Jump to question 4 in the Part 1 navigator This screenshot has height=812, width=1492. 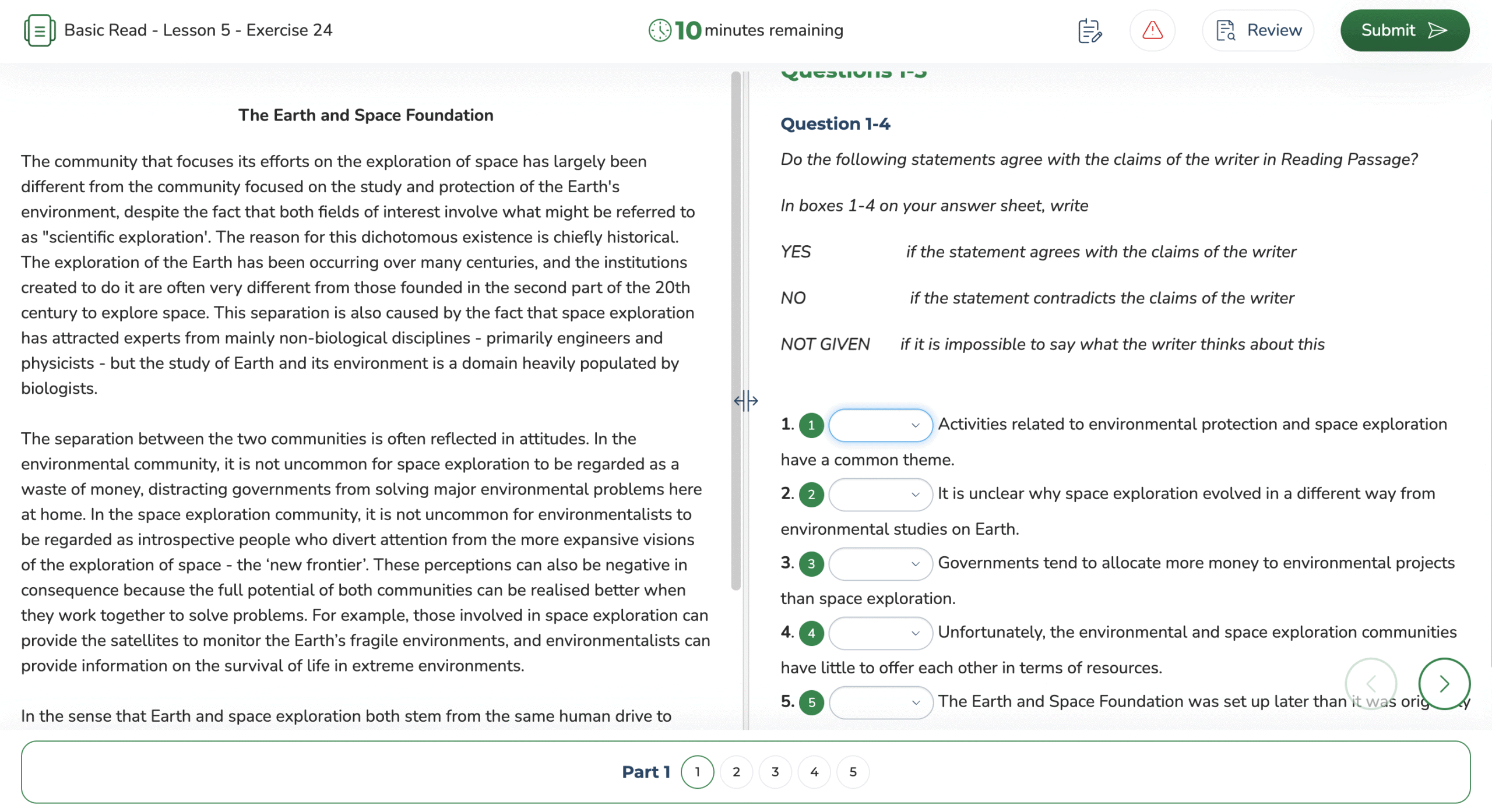[814, 772]
